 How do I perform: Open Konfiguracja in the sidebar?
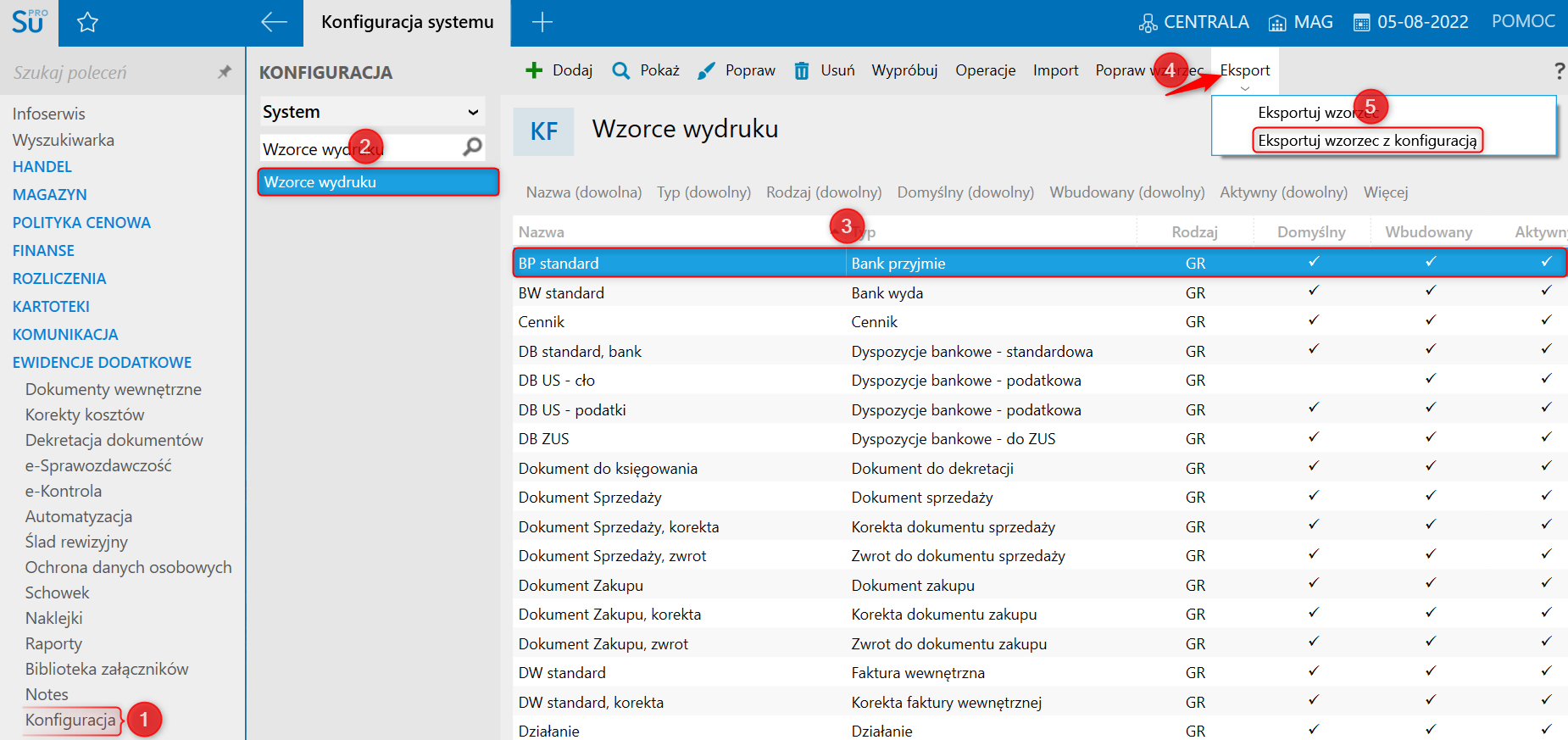click(x=70, y=721)
